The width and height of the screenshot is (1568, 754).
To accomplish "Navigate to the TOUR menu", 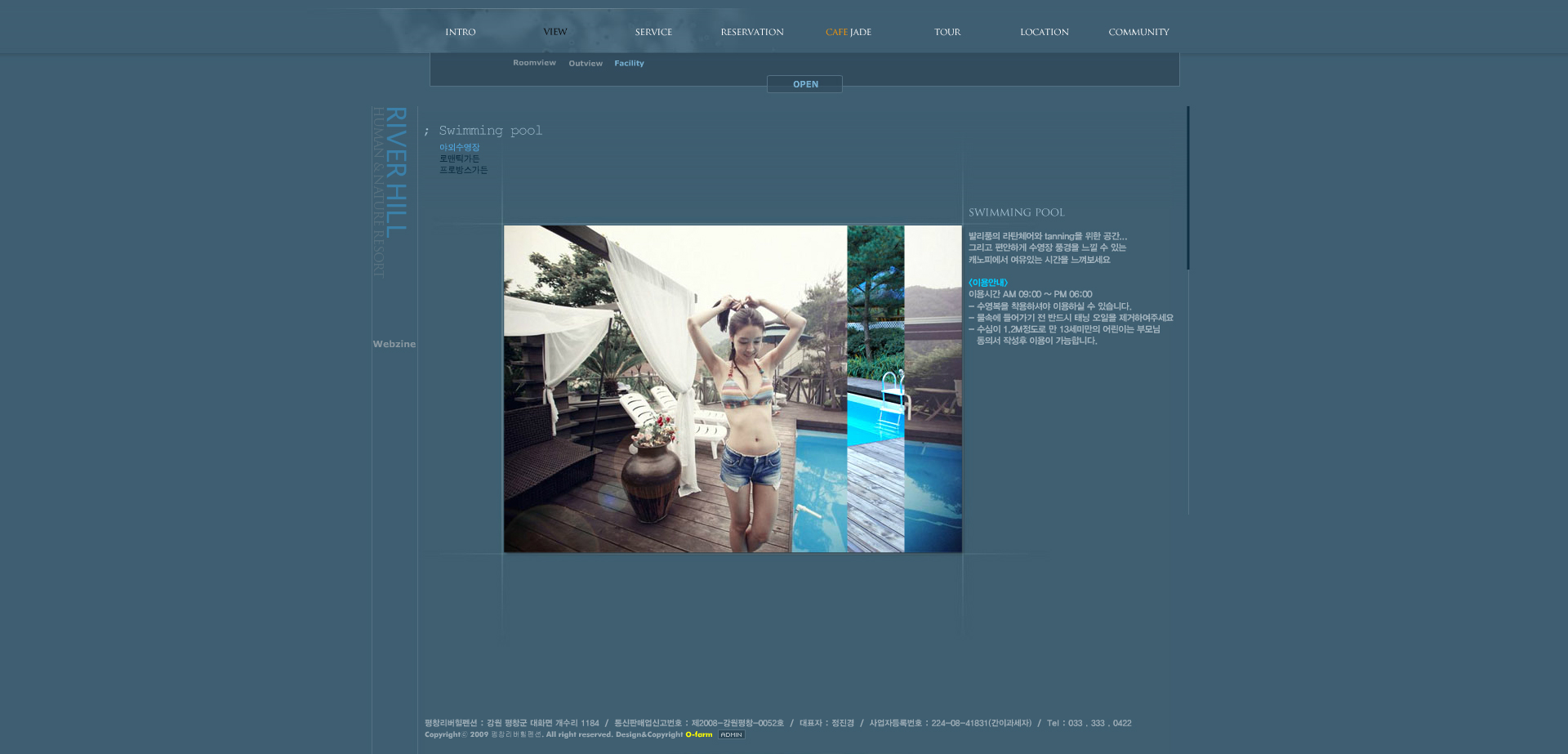I will pyautogui.click(x=947, y=33).
